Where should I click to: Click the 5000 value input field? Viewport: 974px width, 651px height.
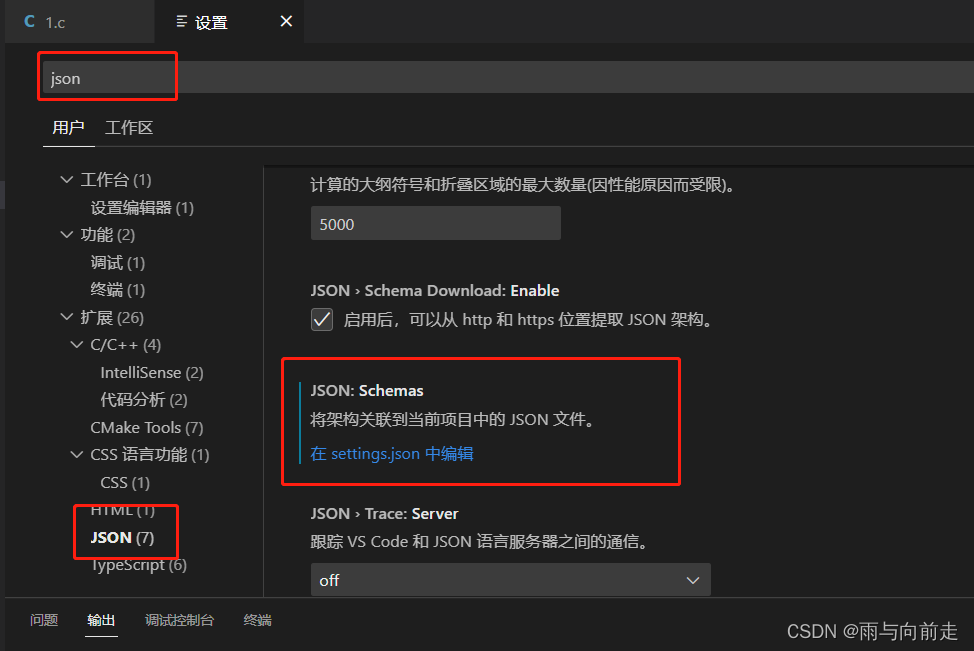click(435, 223)
